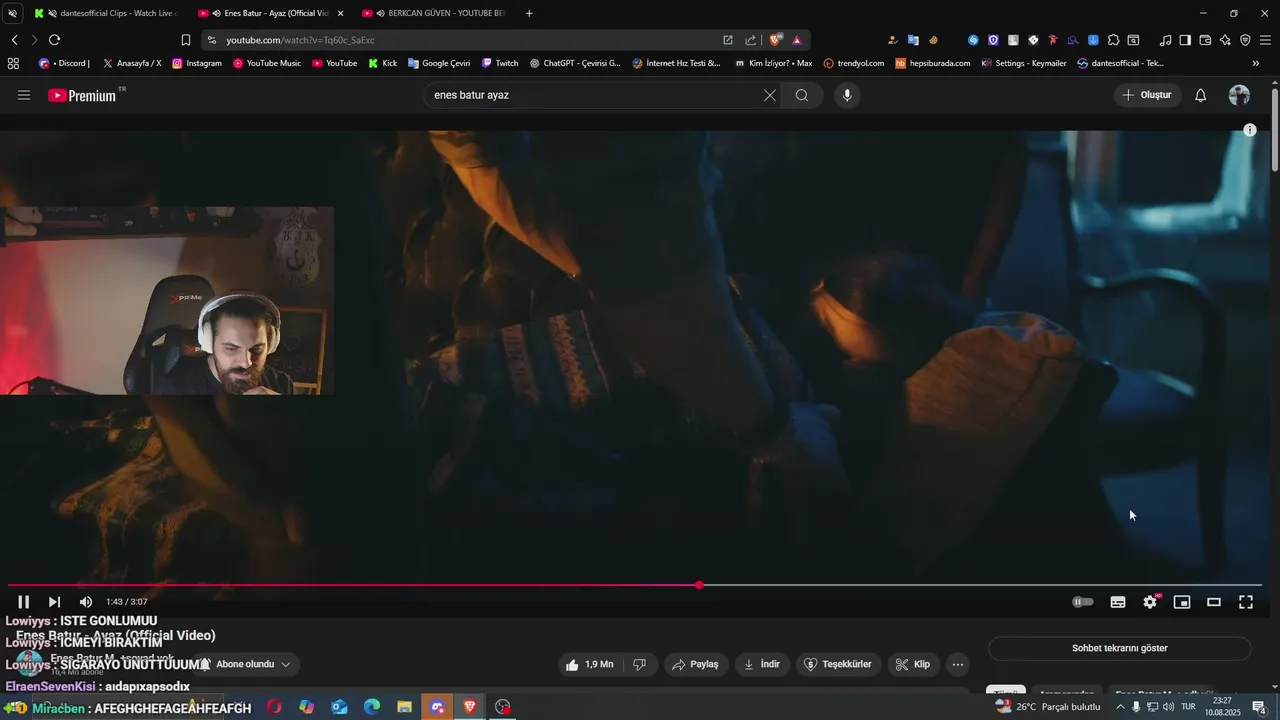Open the Twitch bookmark
The height and width of the screenshot is (720, 1280).
pyautogui.click(x=500, y=63)
